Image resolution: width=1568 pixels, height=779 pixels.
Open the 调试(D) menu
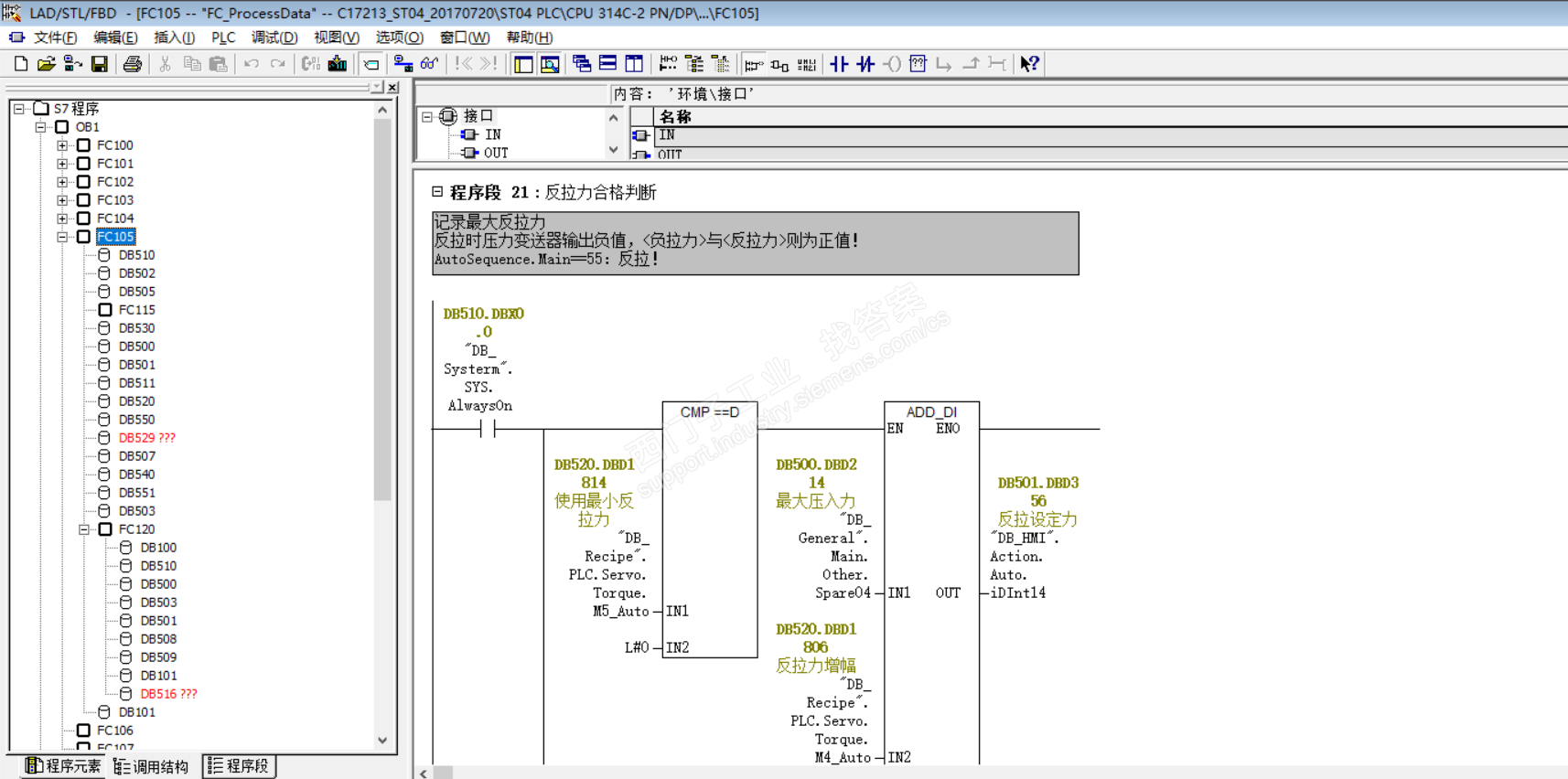point(274,37)
